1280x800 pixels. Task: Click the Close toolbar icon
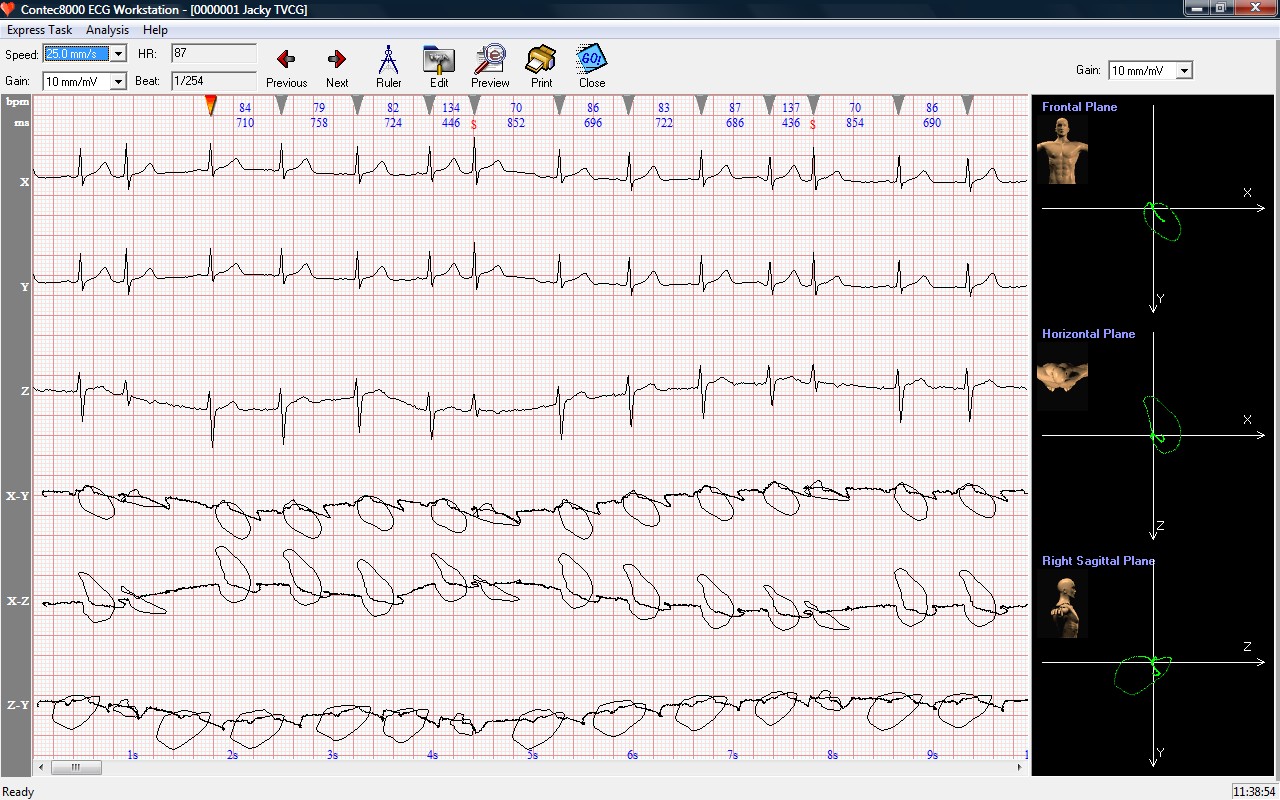(x=592, y=60)
